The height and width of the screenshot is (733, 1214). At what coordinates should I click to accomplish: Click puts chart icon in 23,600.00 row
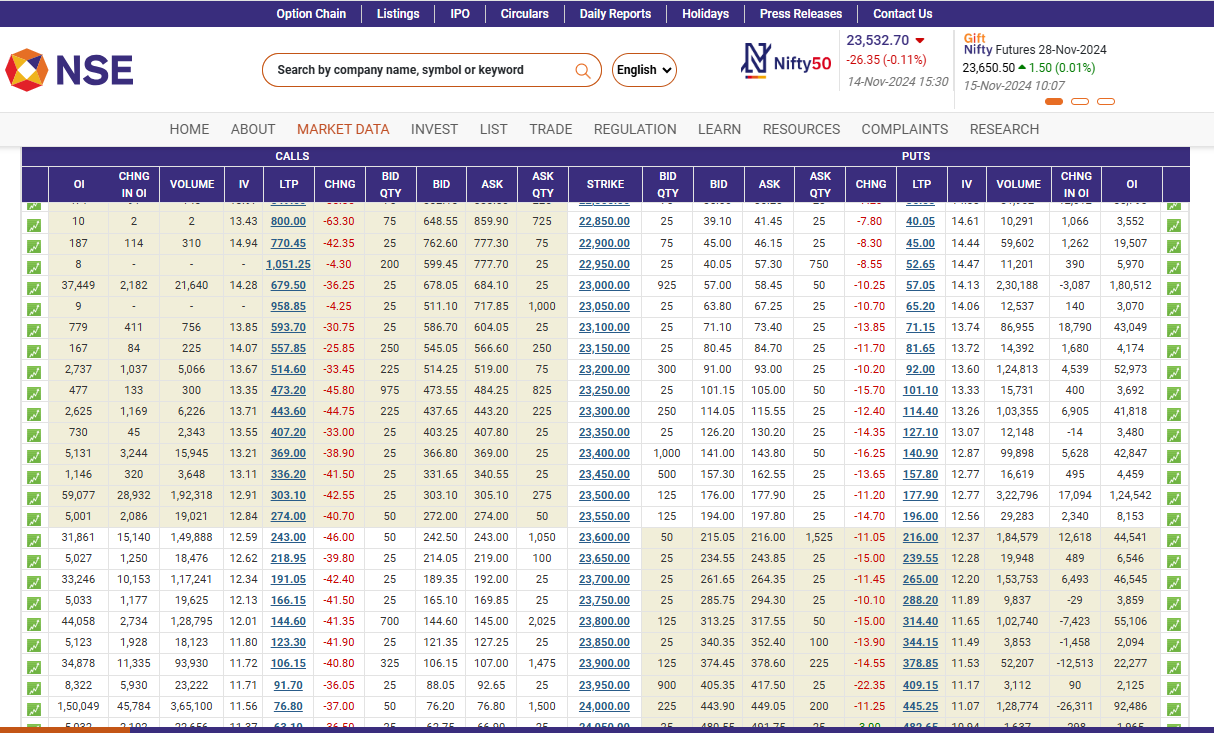(x=1174, y=540)
